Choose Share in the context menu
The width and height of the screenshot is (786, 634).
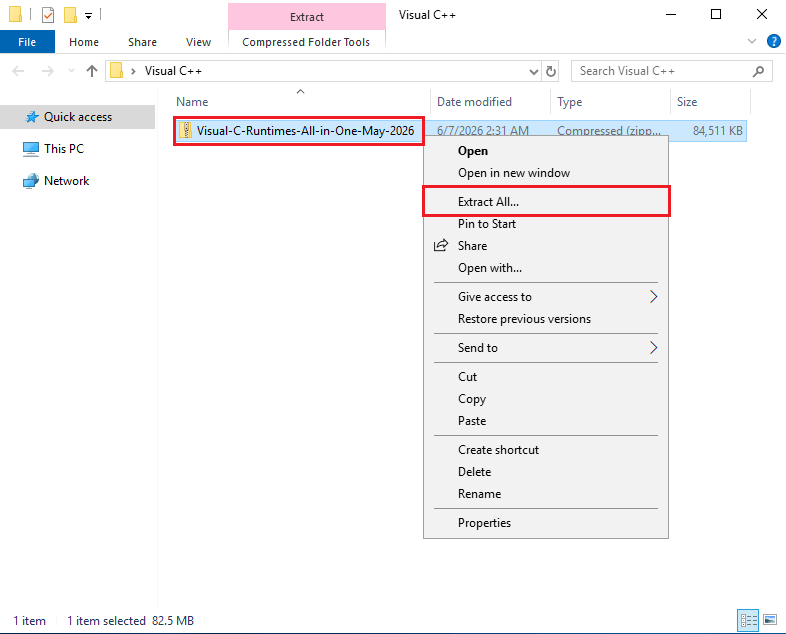click(546, 246)
